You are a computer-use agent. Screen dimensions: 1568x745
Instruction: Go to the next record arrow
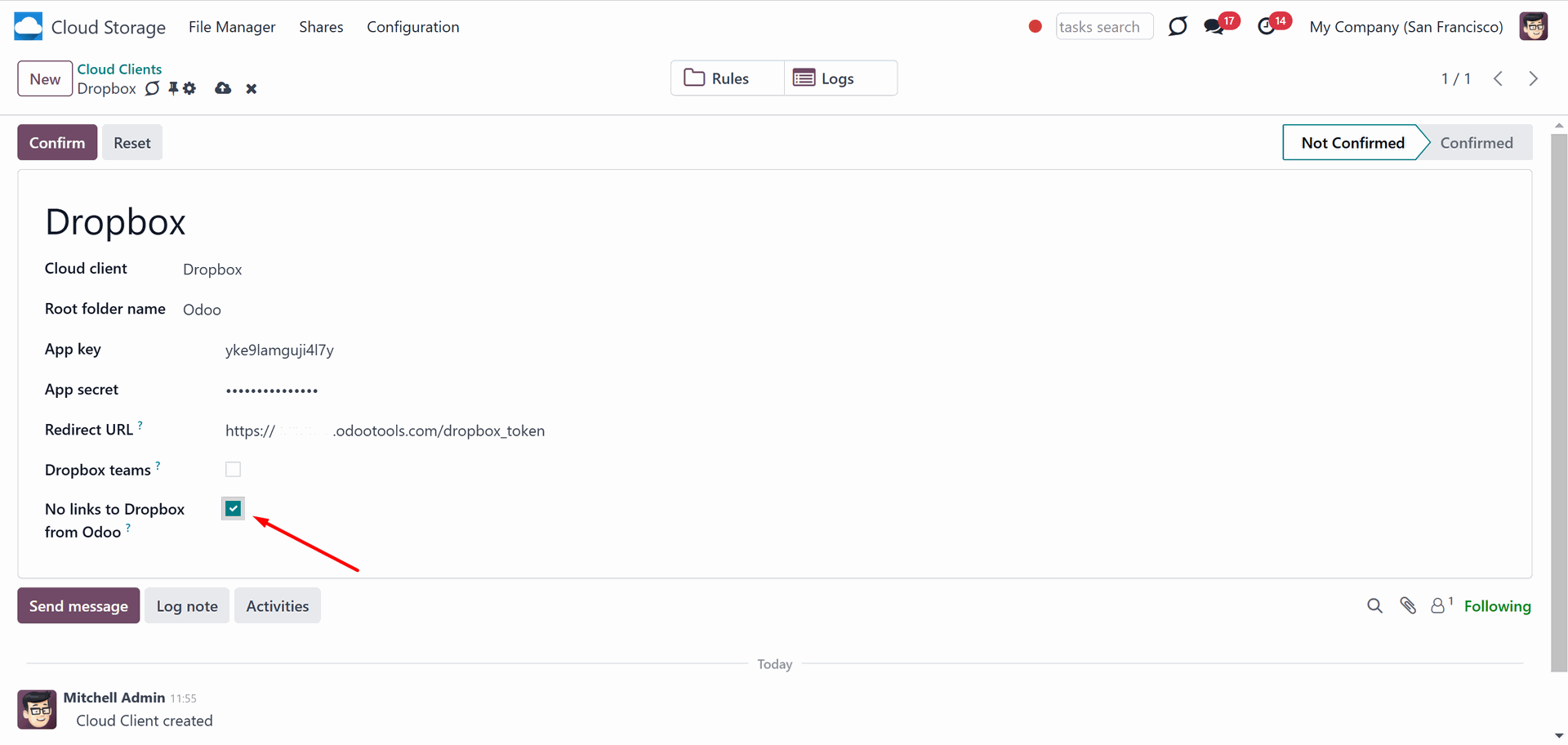pos(1533,78)
